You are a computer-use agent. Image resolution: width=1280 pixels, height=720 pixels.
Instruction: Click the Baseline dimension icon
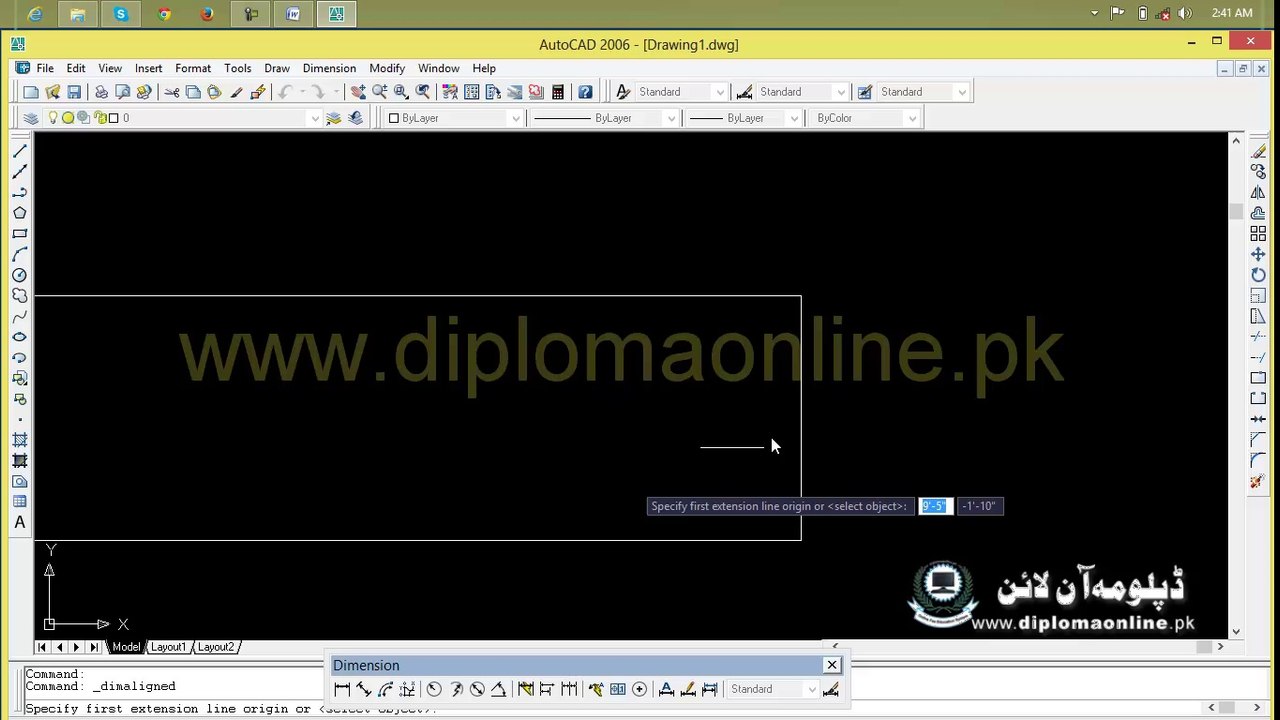click(x=547, y=689)
